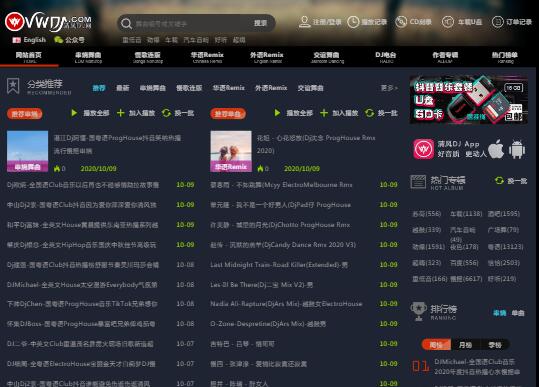The image size is (539, 387).
Task: Download the app via Apple icon
Action: coord(496,149)
